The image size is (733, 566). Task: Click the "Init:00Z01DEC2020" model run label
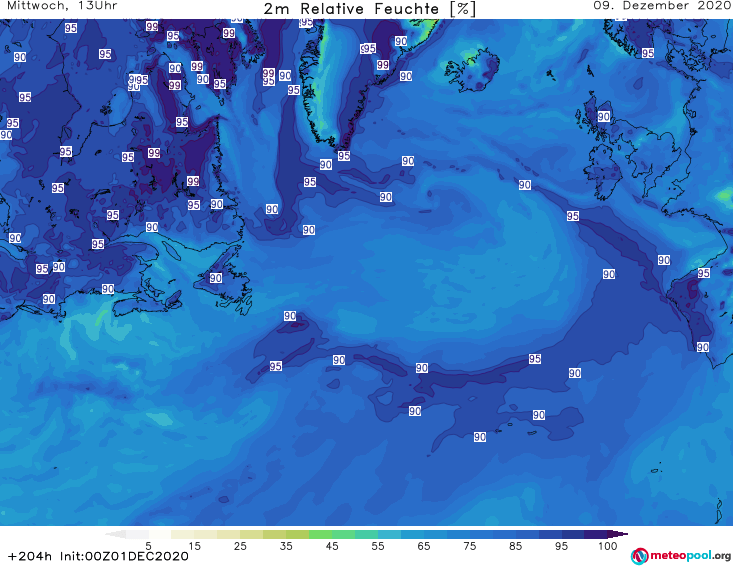(124, 556)
